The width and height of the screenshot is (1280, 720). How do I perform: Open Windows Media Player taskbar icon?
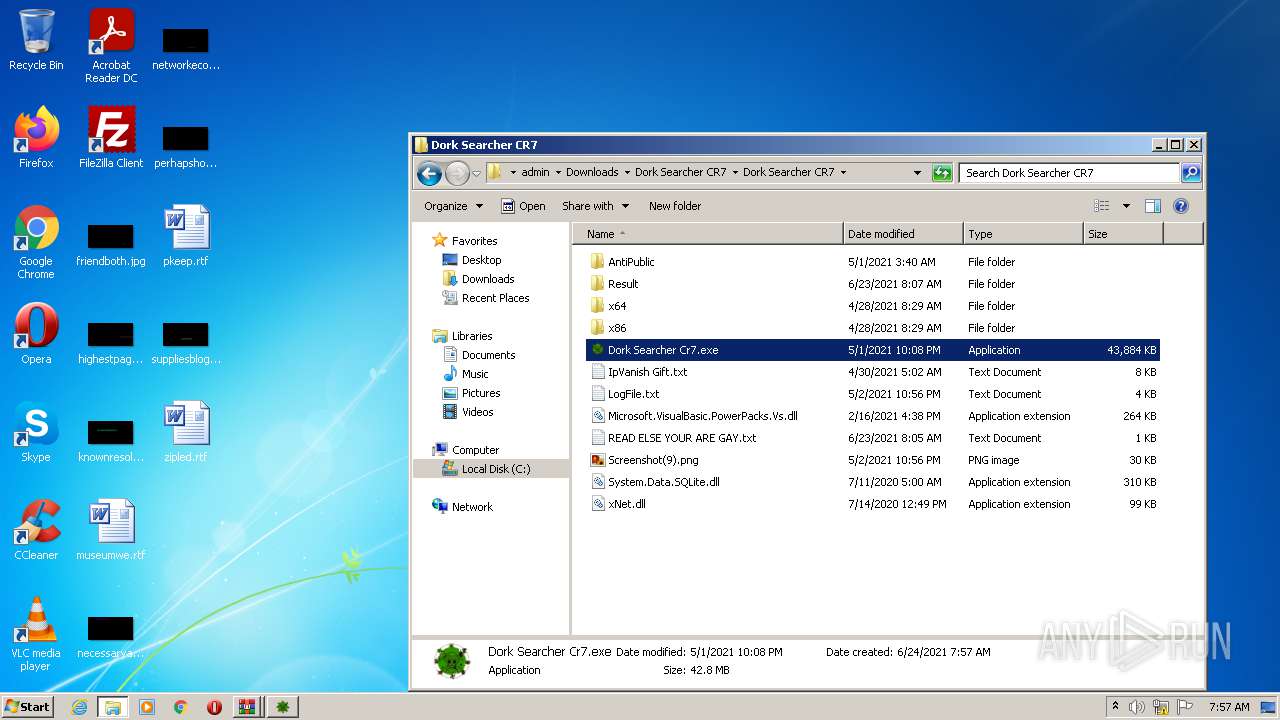[147, 707]
